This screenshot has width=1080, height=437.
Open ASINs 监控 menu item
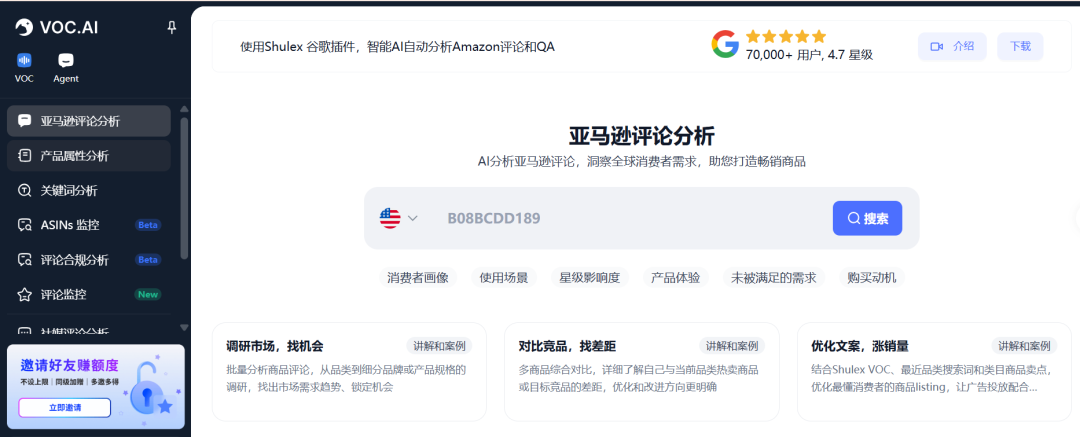(x=89, y=225)
